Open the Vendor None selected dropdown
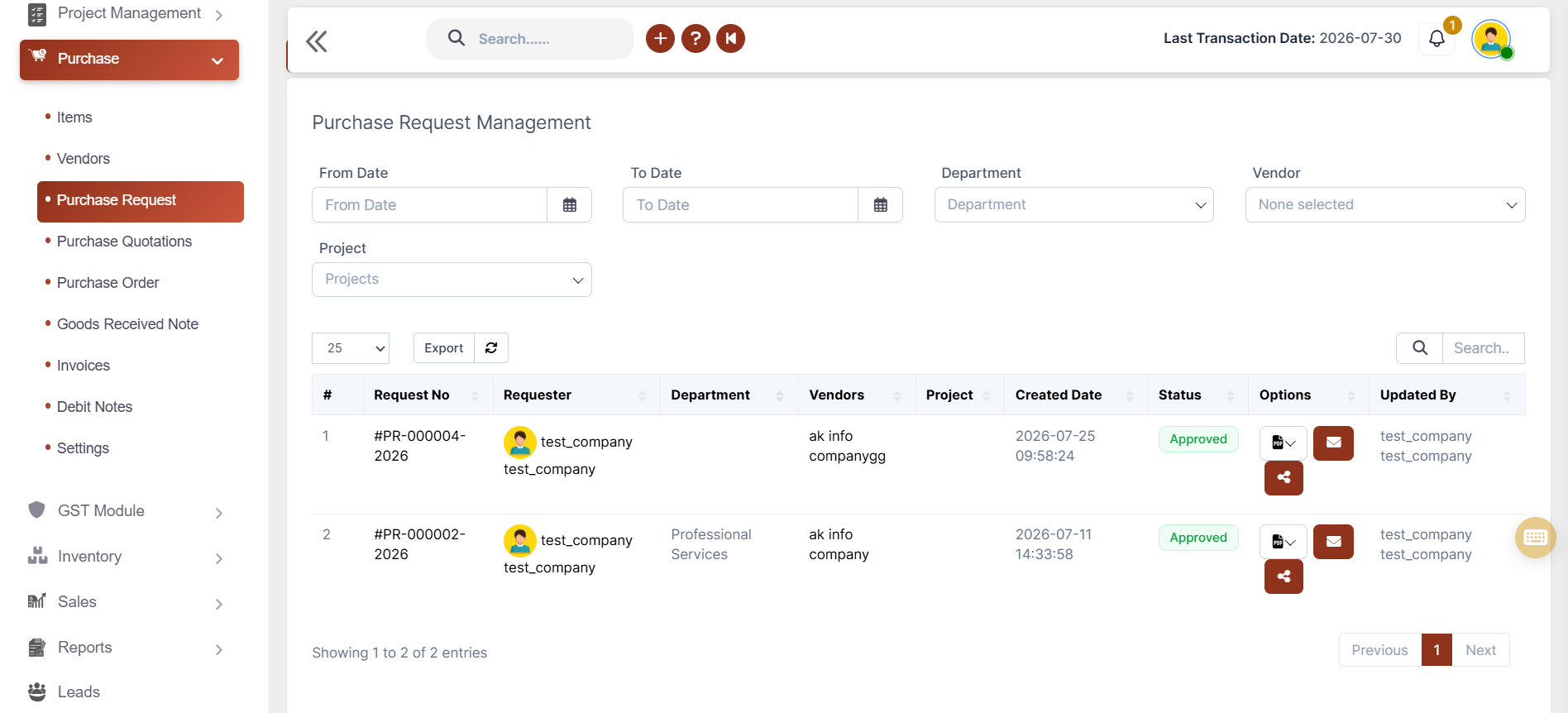 pos(1385,205)
